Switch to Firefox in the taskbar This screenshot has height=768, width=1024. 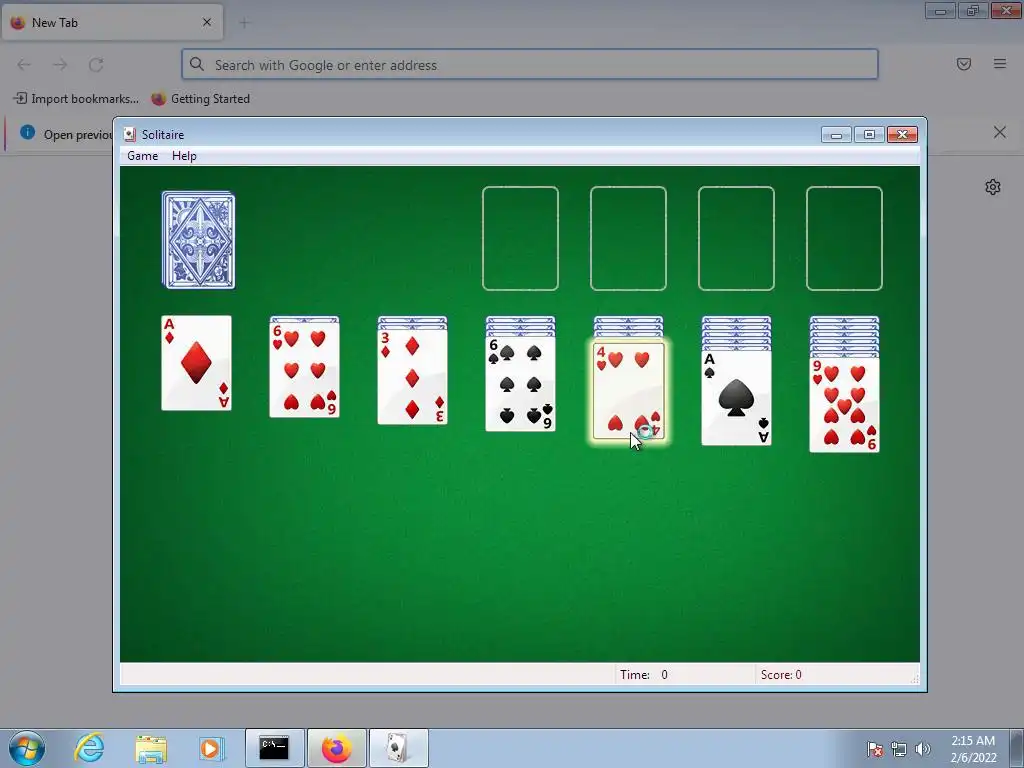pyautogui.click(x=337, y=748)
